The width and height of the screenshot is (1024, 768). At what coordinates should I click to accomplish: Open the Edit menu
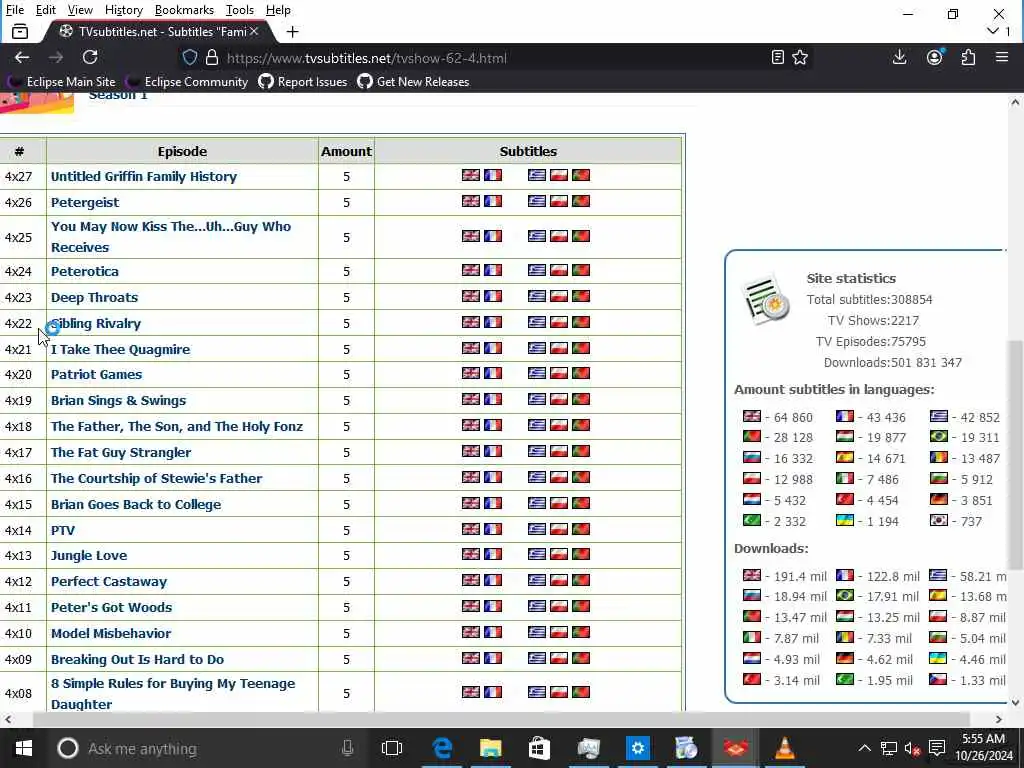[x=46, y=10]
